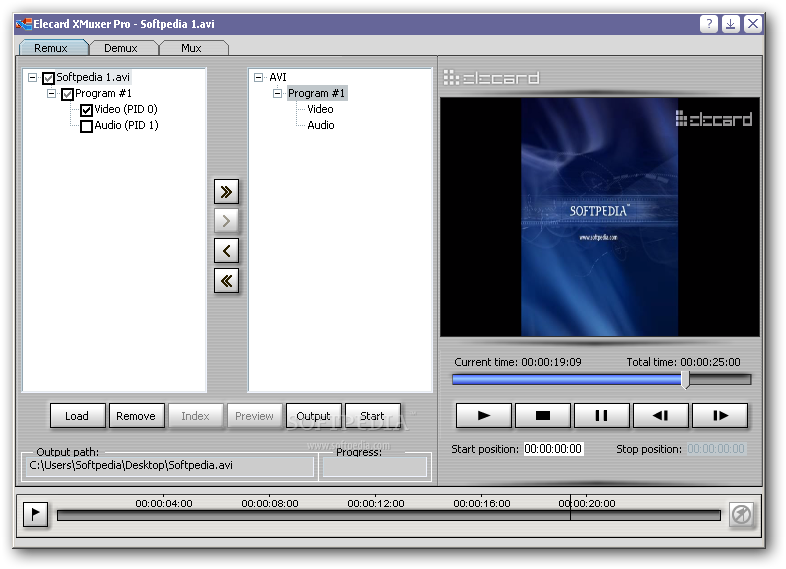Screen dimensions: 786x569
Task: Select Audio in the output AVI tree
Action: coord(321,125)
